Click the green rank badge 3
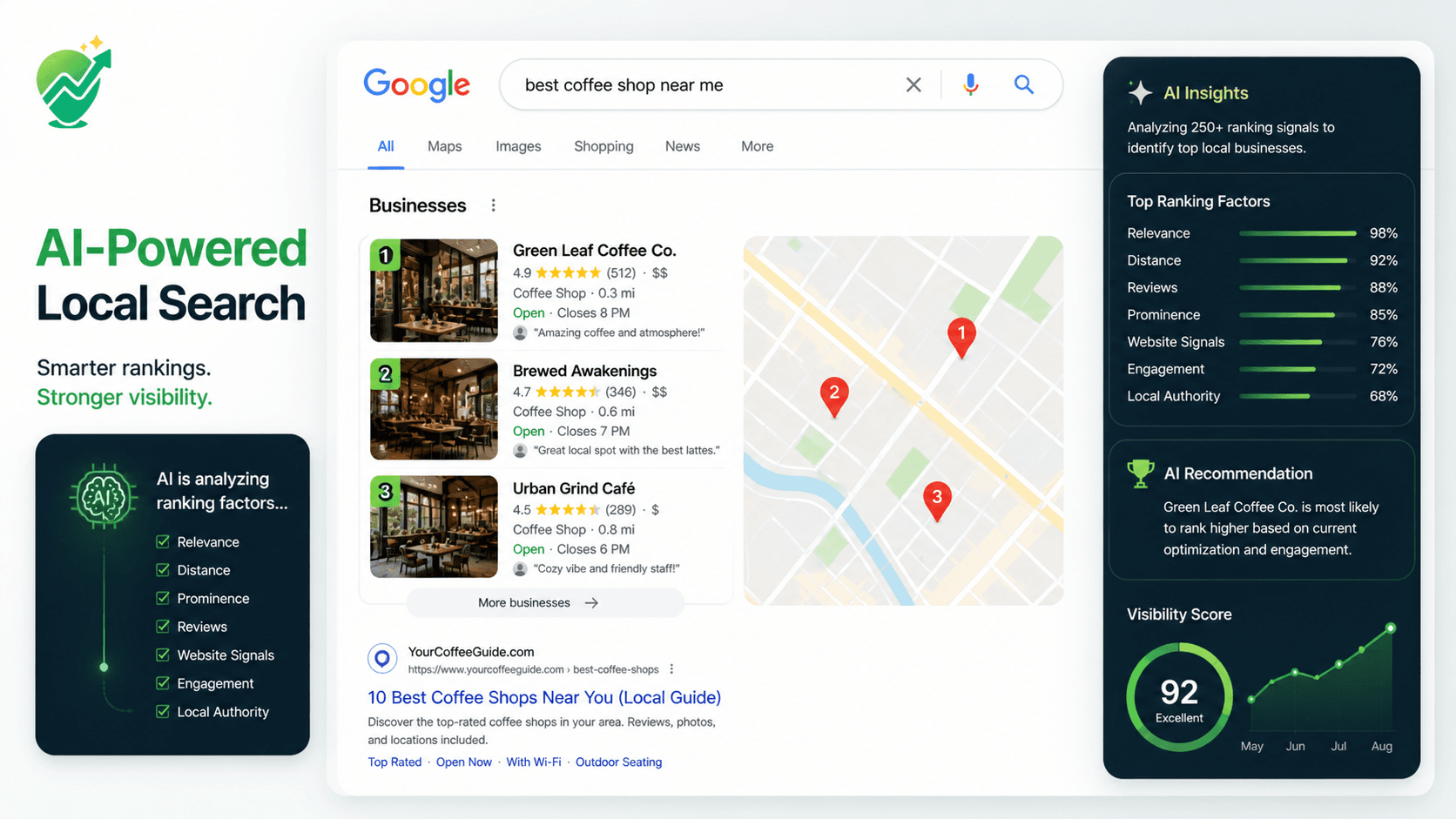The image size is (1456, 819). pyautogui.click(x=385, y=492)
